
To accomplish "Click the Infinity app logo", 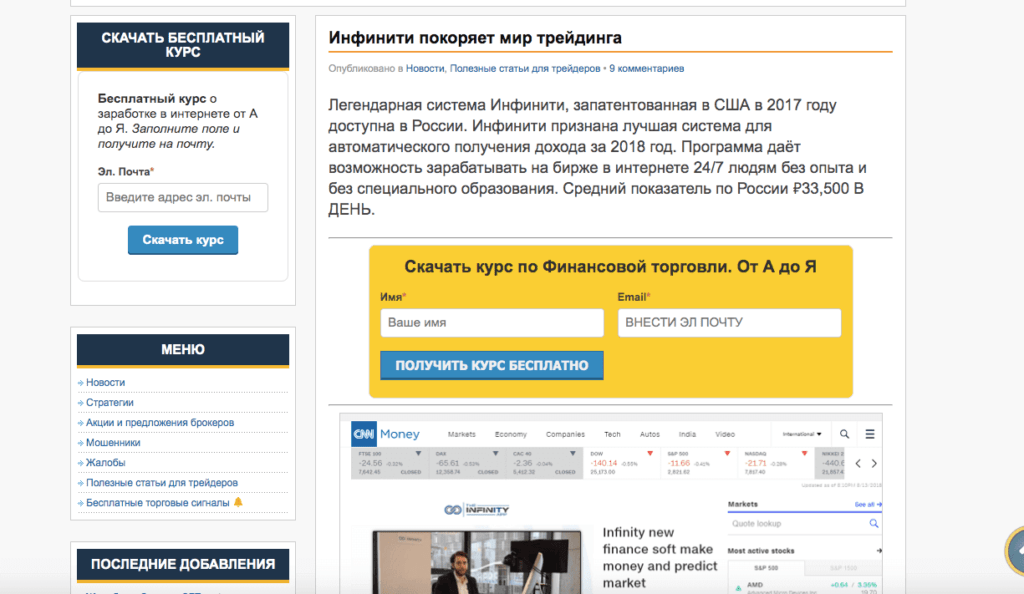I will point(477,509).
